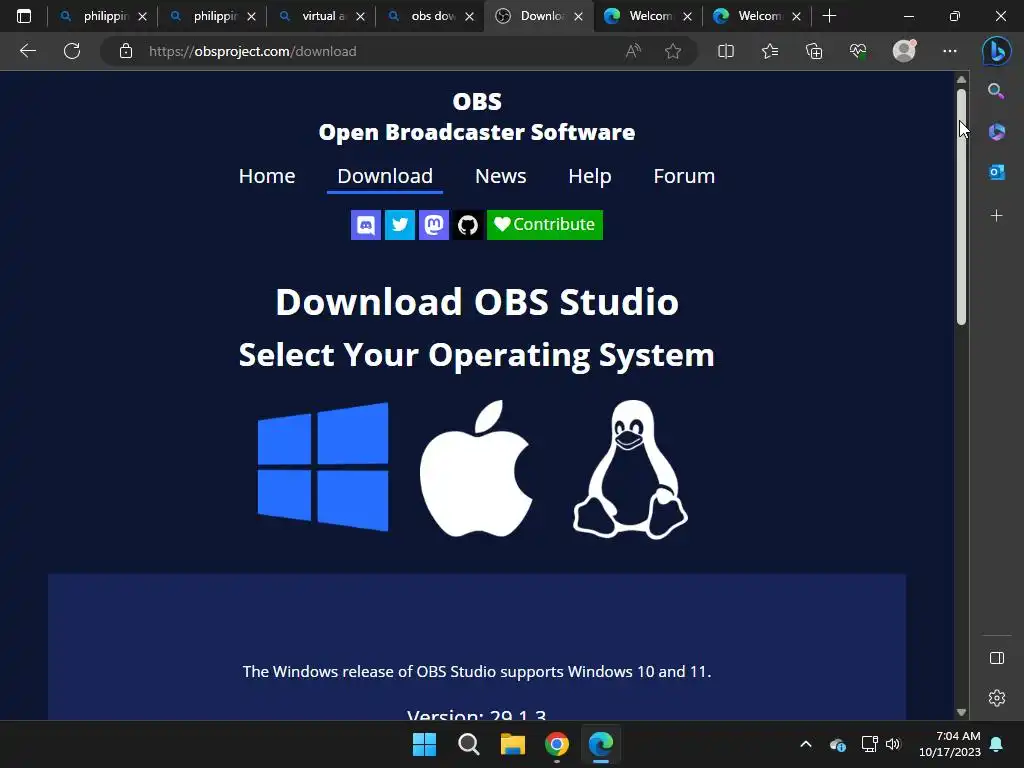Reload the page with refresh icon
The image size is (1024, 768).
click(x=72, y=51)
